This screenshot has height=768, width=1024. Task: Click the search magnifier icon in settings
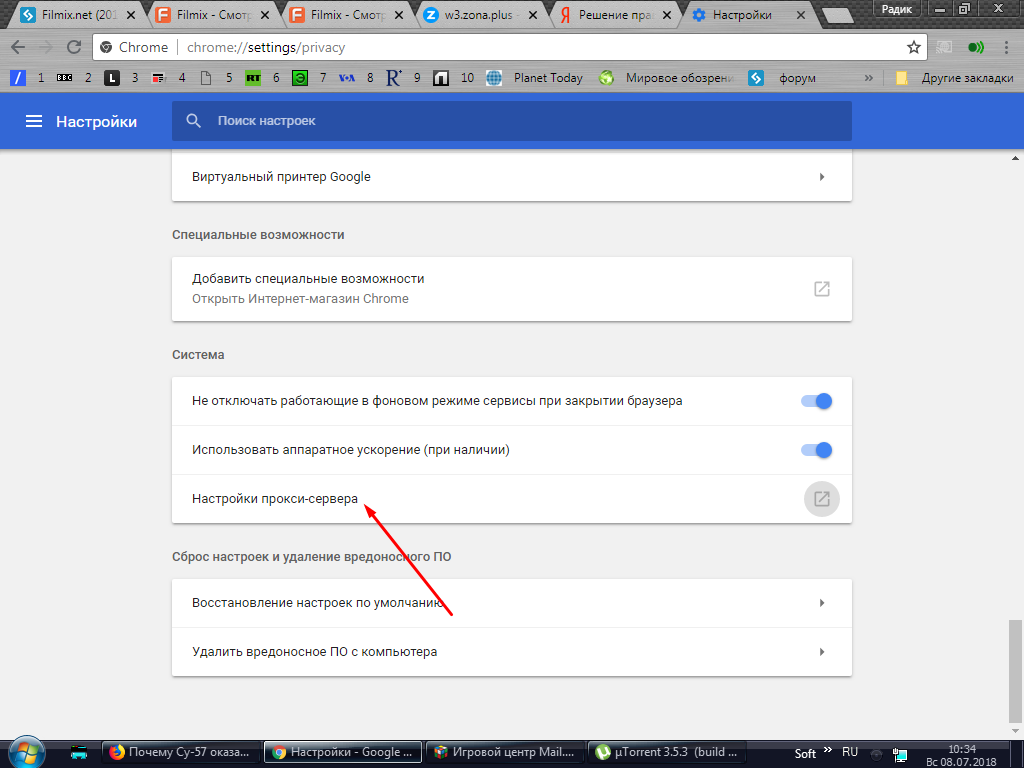(x=194, y=121)
